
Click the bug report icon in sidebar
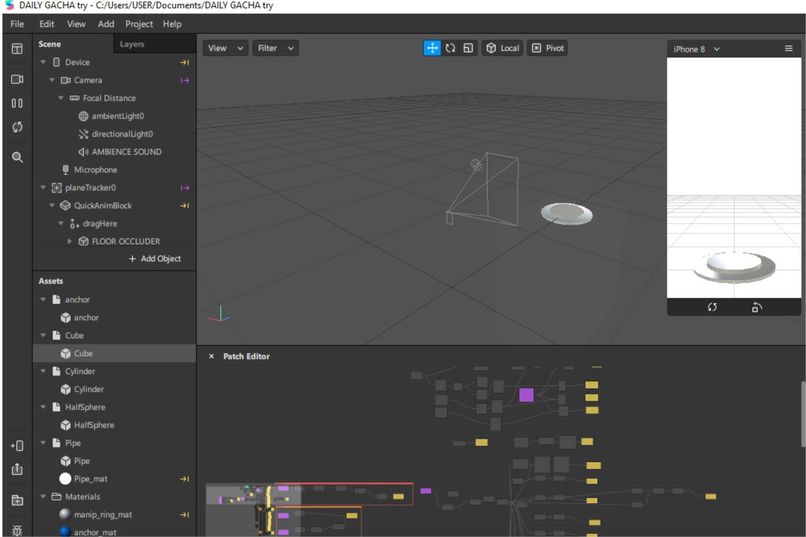17,530
